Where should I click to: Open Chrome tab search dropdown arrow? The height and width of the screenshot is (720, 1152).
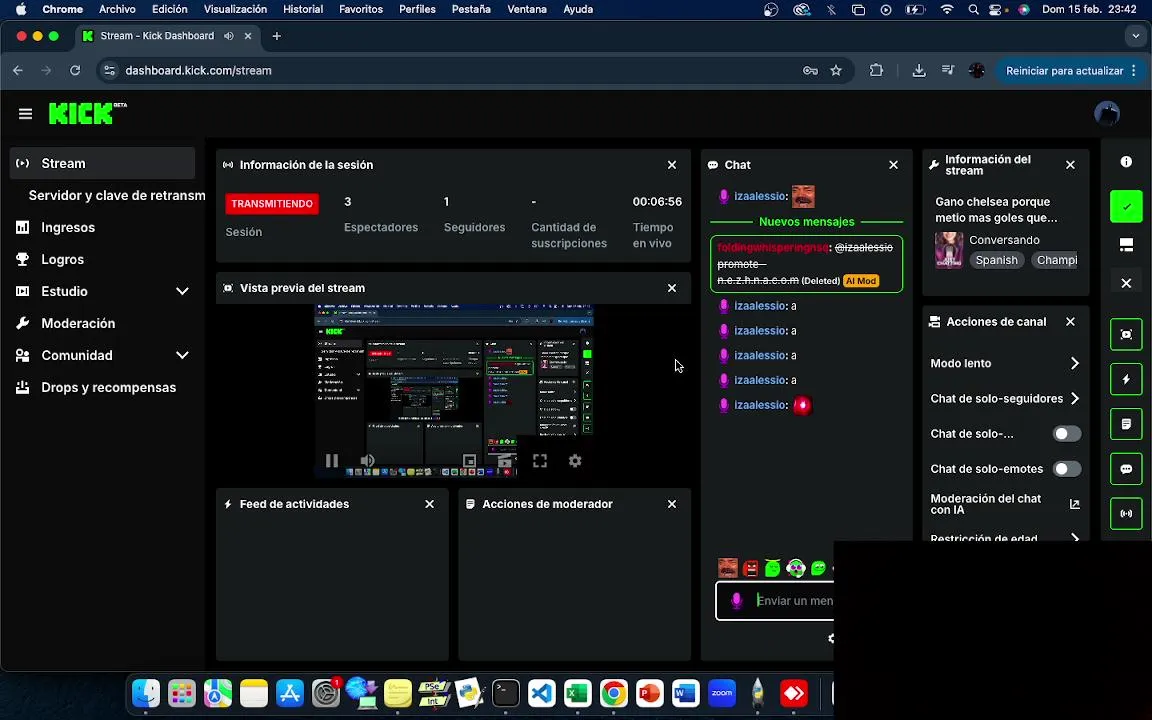(1136, 36)
